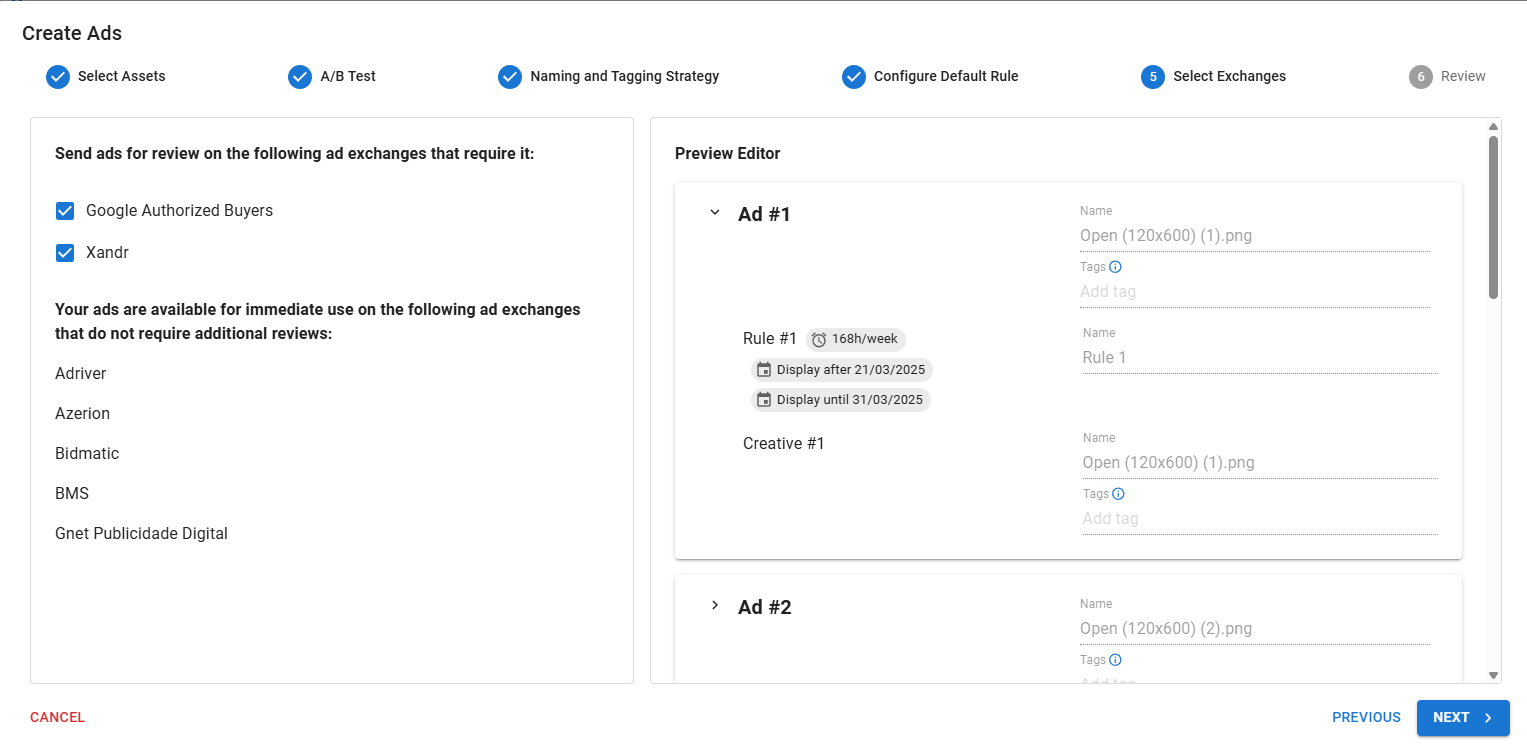This screenshot has width=1527, height=749.
Task: Click the Select Assets step checkmark icon
Action: click(x=58, y=77)
